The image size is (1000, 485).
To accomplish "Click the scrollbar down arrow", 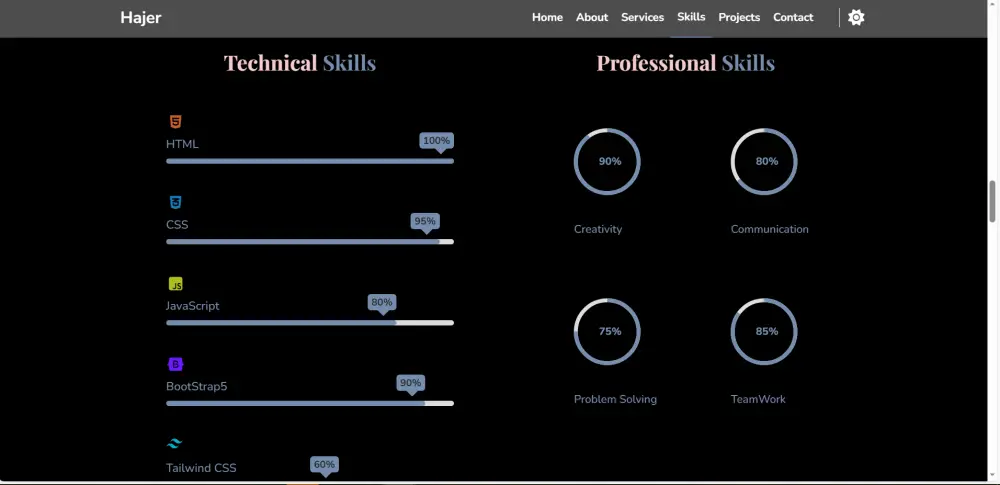I will click(992, 475).
